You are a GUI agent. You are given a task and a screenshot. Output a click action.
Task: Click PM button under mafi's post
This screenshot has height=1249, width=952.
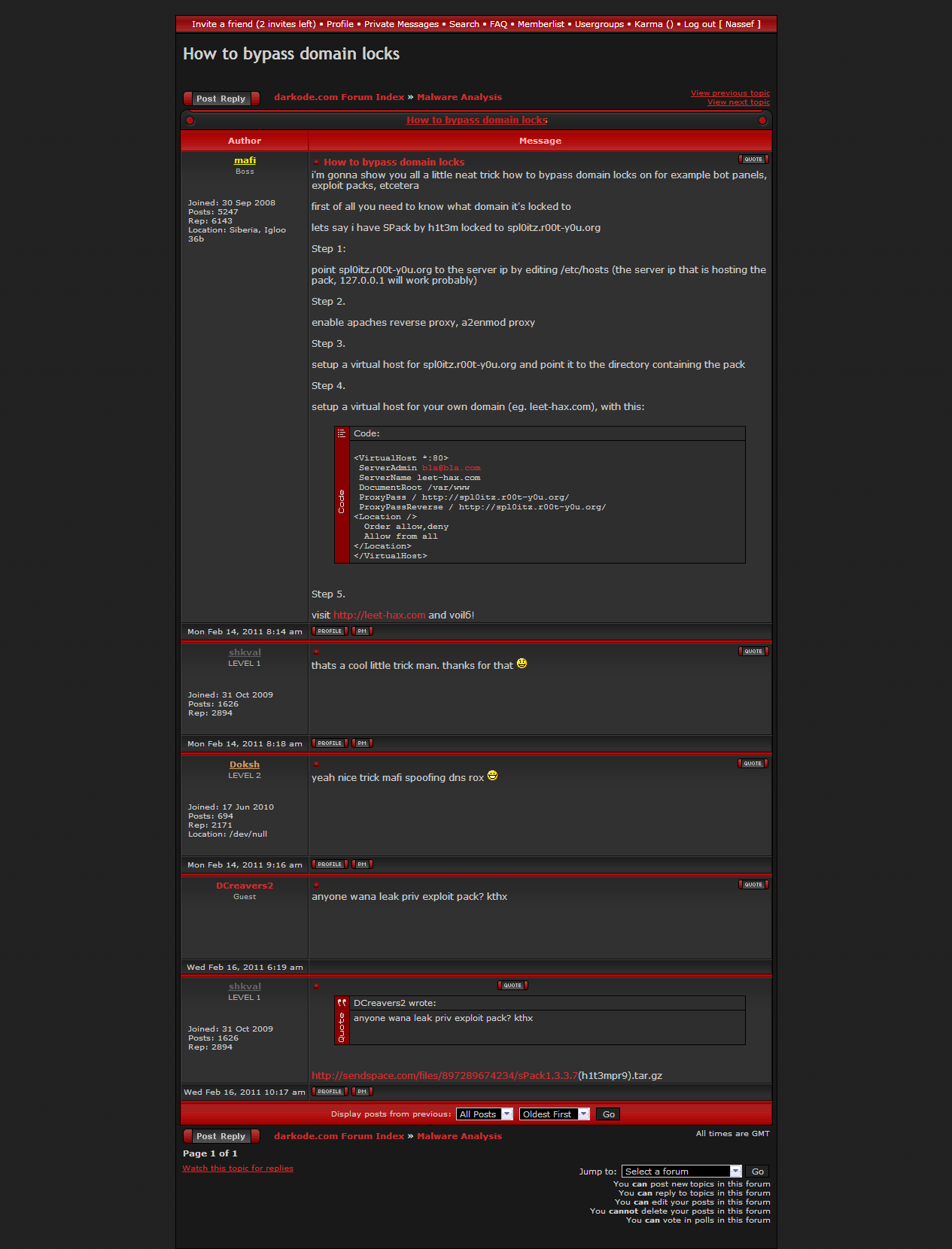[x=362, y=631]
